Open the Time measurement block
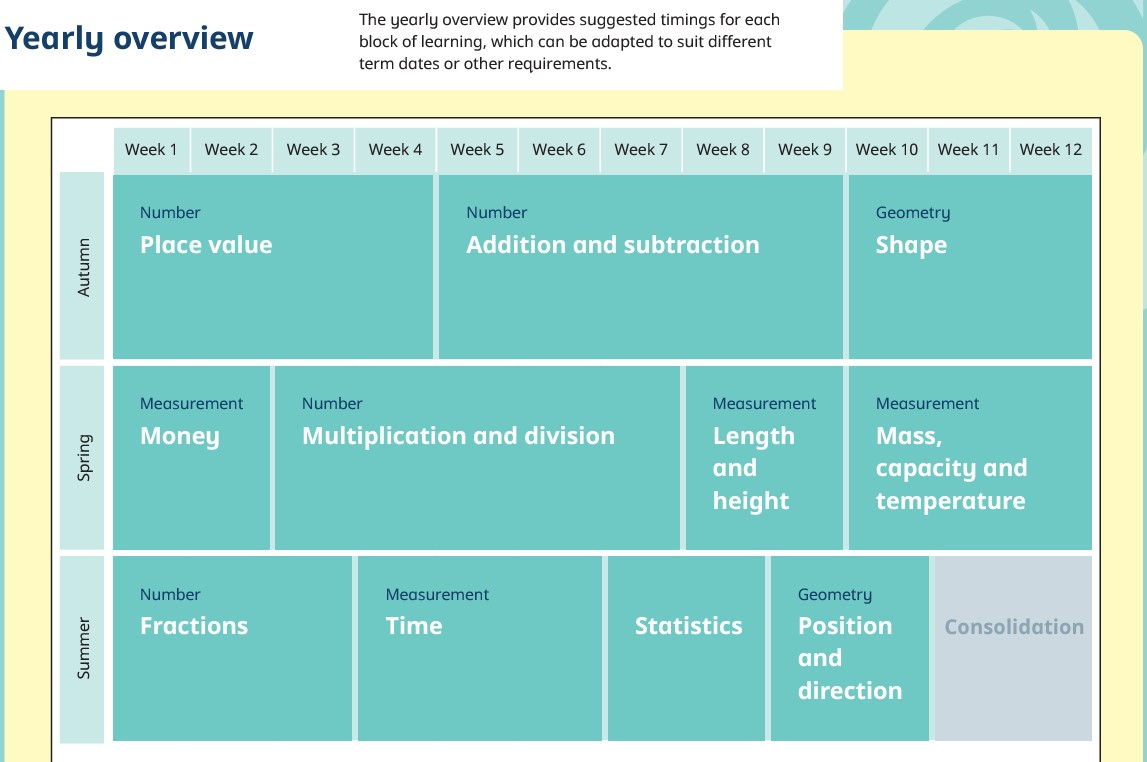The width and height of the screenshot is (1147, 762). [480, 649]
